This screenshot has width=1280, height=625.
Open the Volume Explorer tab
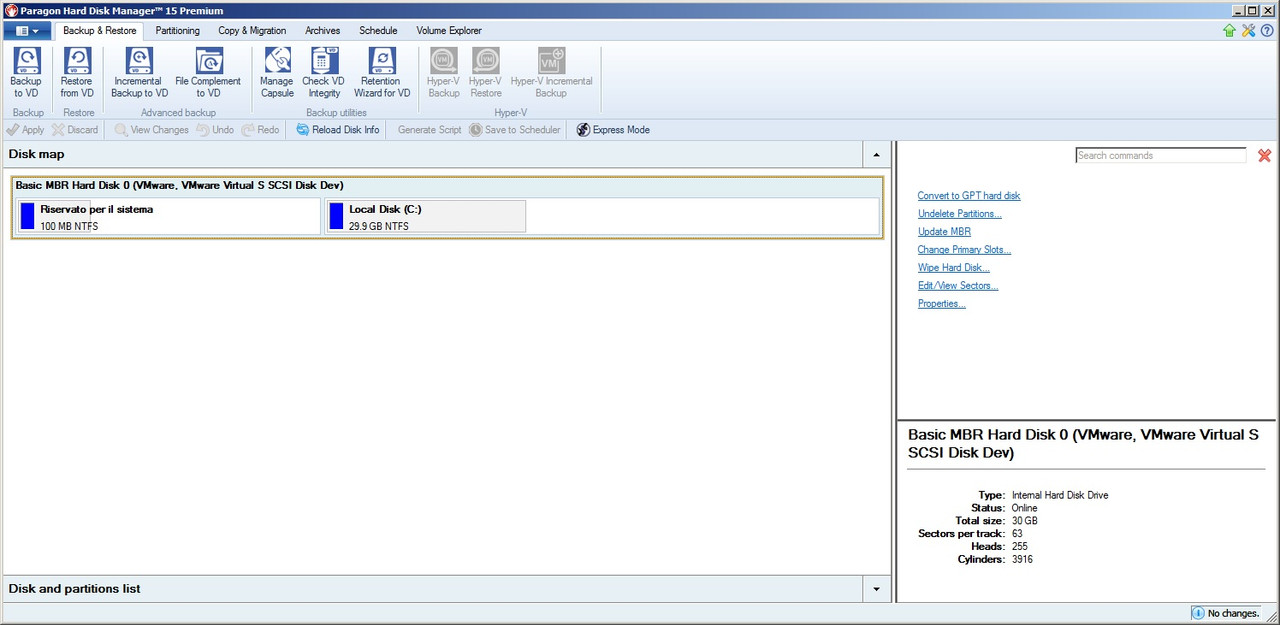click(449, 31)
